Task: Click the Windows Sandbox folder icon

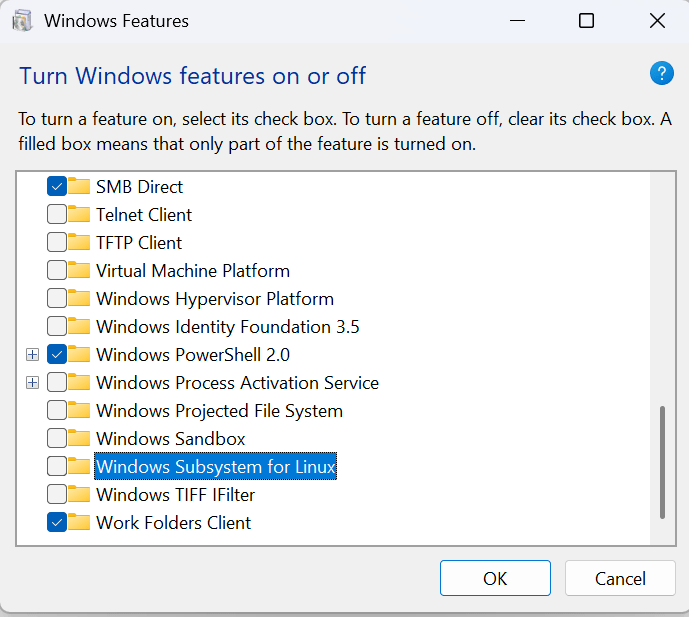Action: coord(79,438)
